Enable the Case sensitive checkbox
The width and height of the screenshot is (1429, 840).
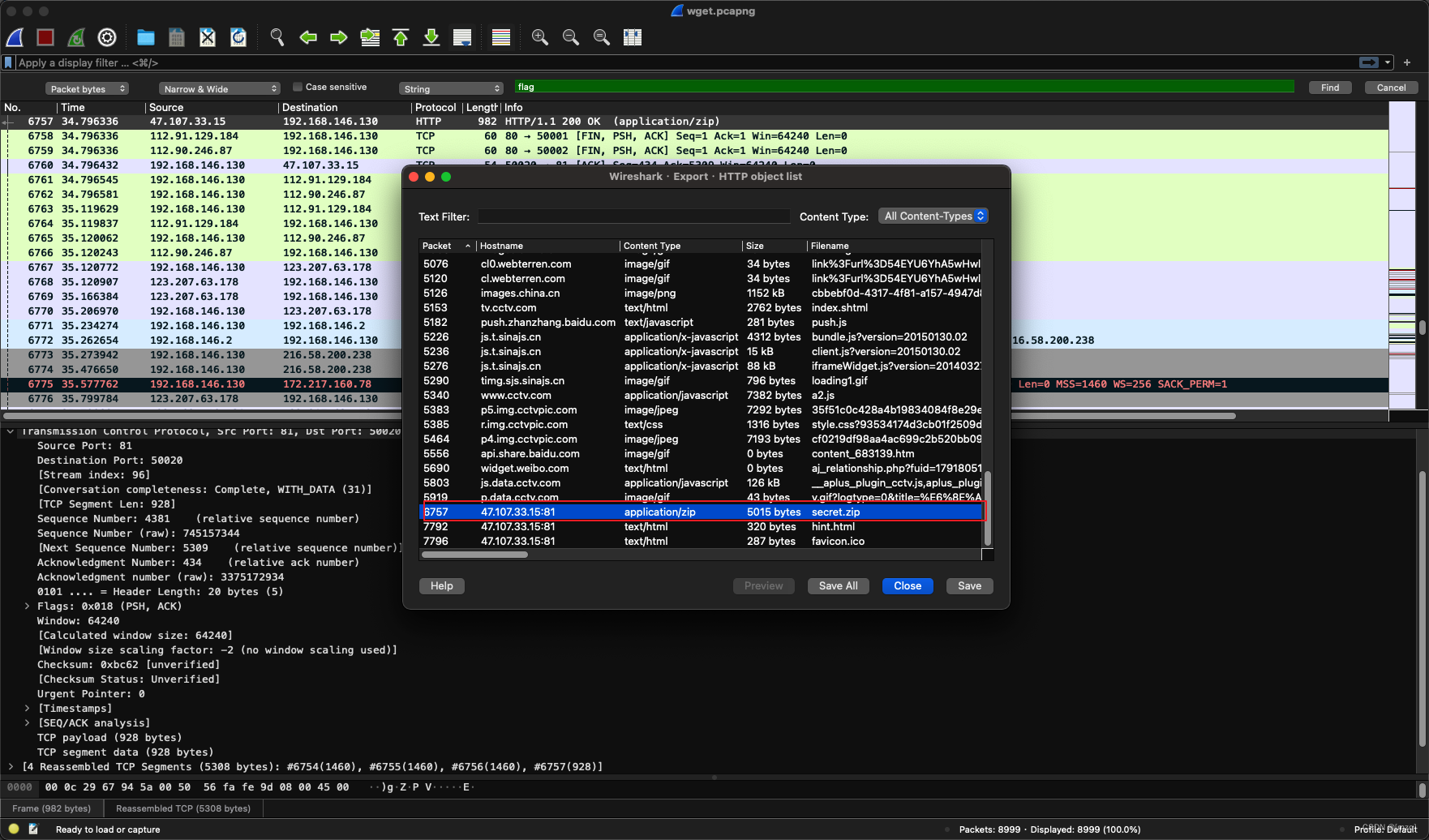(298, 87)
